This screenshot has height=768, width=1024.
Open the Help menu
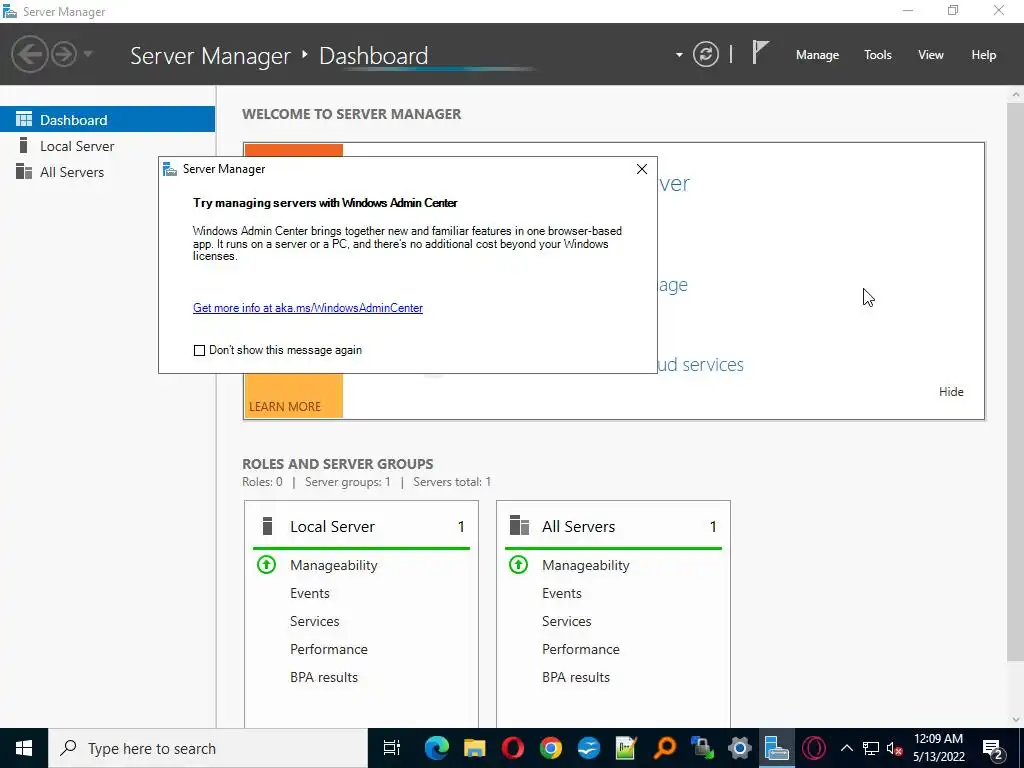tap(984, 55)
